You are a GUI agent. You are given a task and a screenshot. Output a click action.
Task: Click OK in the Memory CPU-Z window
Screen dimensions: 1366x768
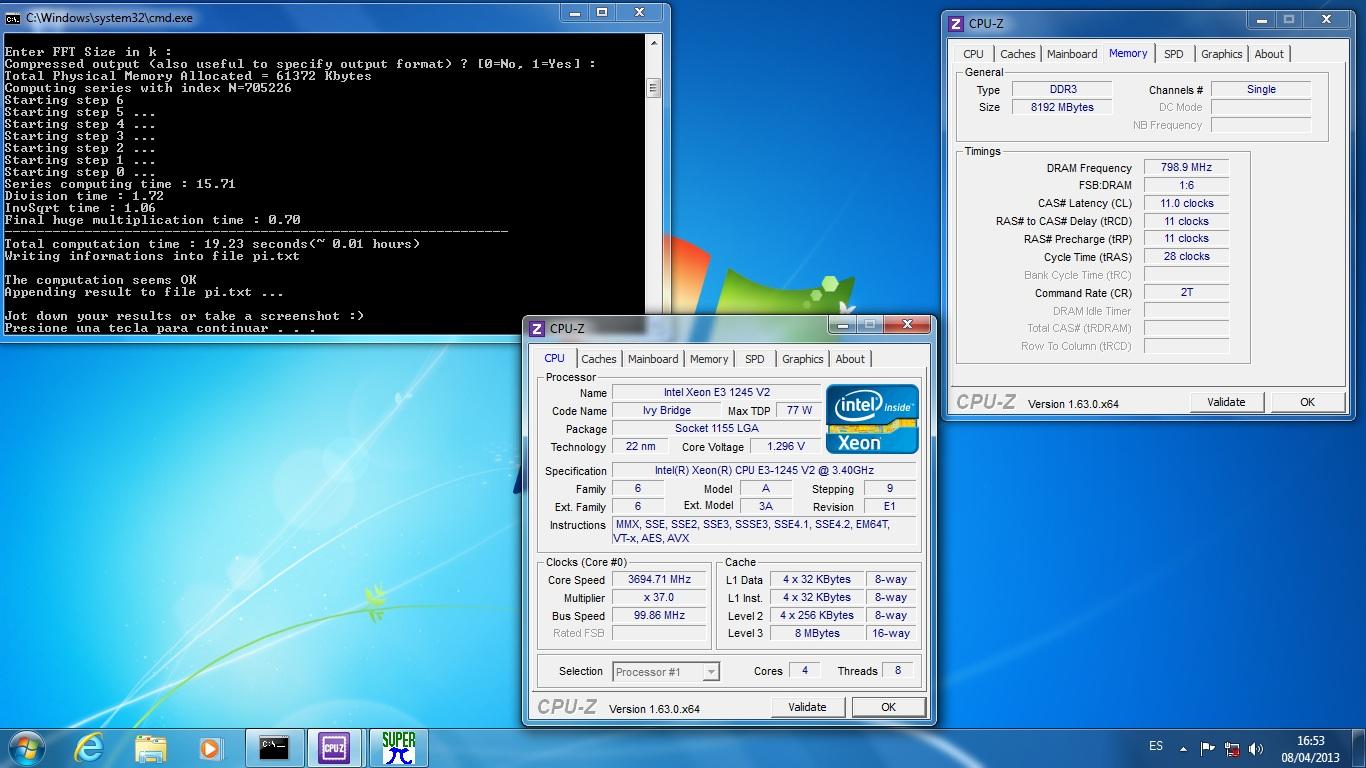pos(1307,402)
